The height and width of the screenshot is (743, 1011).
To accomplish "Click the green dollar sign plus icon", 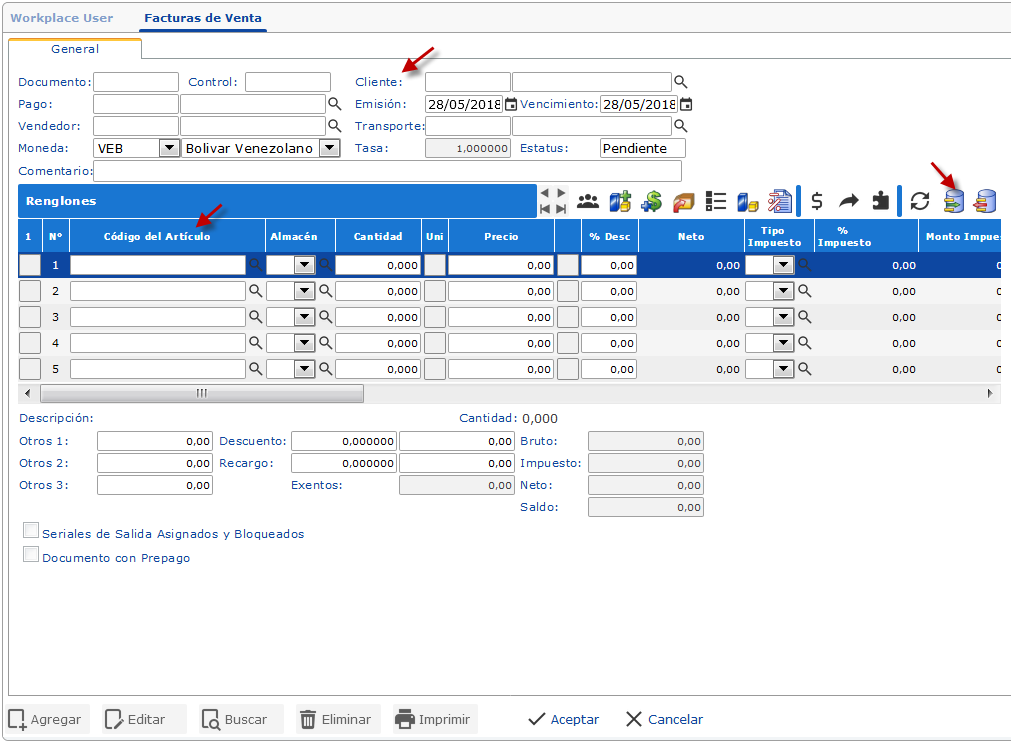I will (652, 201).
